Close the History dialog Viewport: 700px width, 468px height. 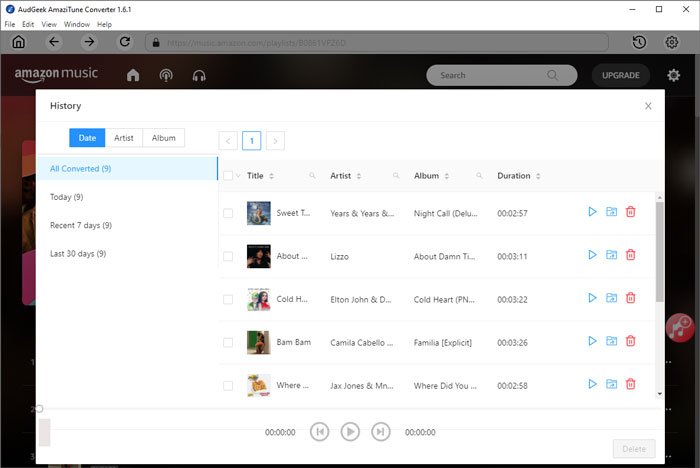pos(648,106)
